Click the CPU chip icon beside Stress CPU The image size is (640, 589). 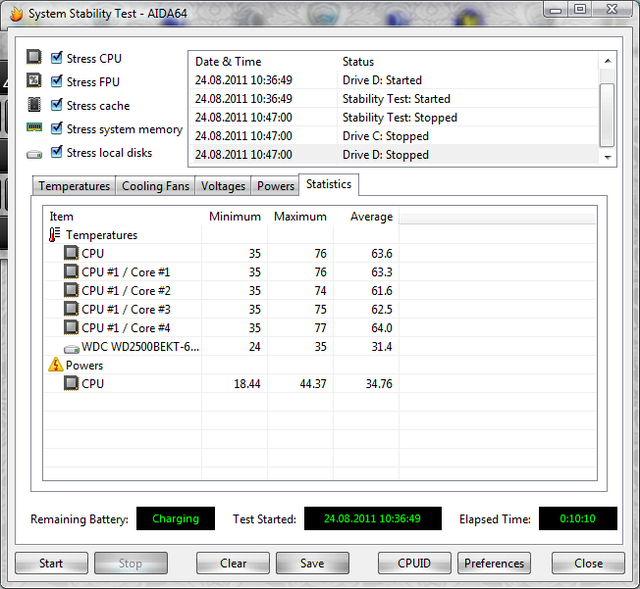[34, 58]
